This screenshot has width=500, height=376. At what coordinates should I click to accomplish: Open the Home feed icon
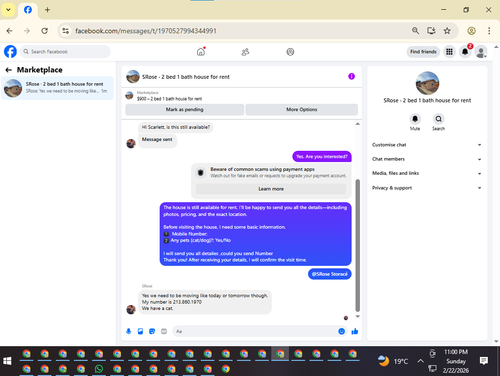pos(201,52)
